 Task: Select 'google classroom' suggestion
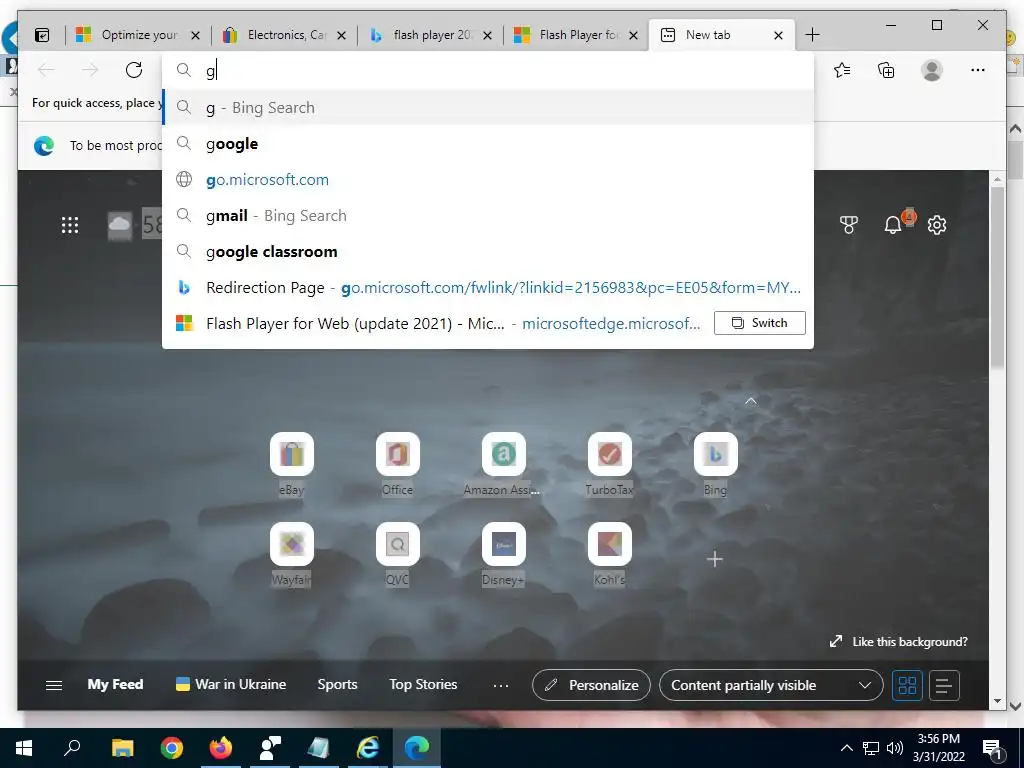click(x=488, y=251)
